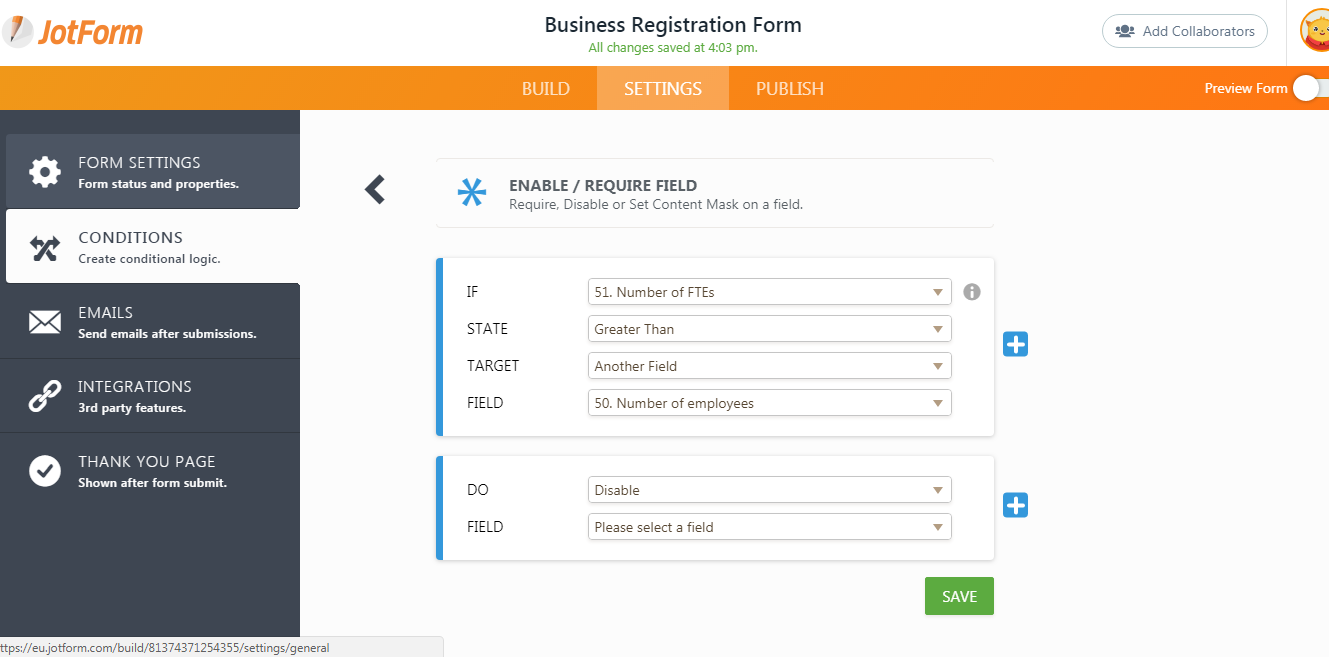Screen dimensions: 1329x657
Task: Click the Emails envelope icon
Action: tap(45, 322)
